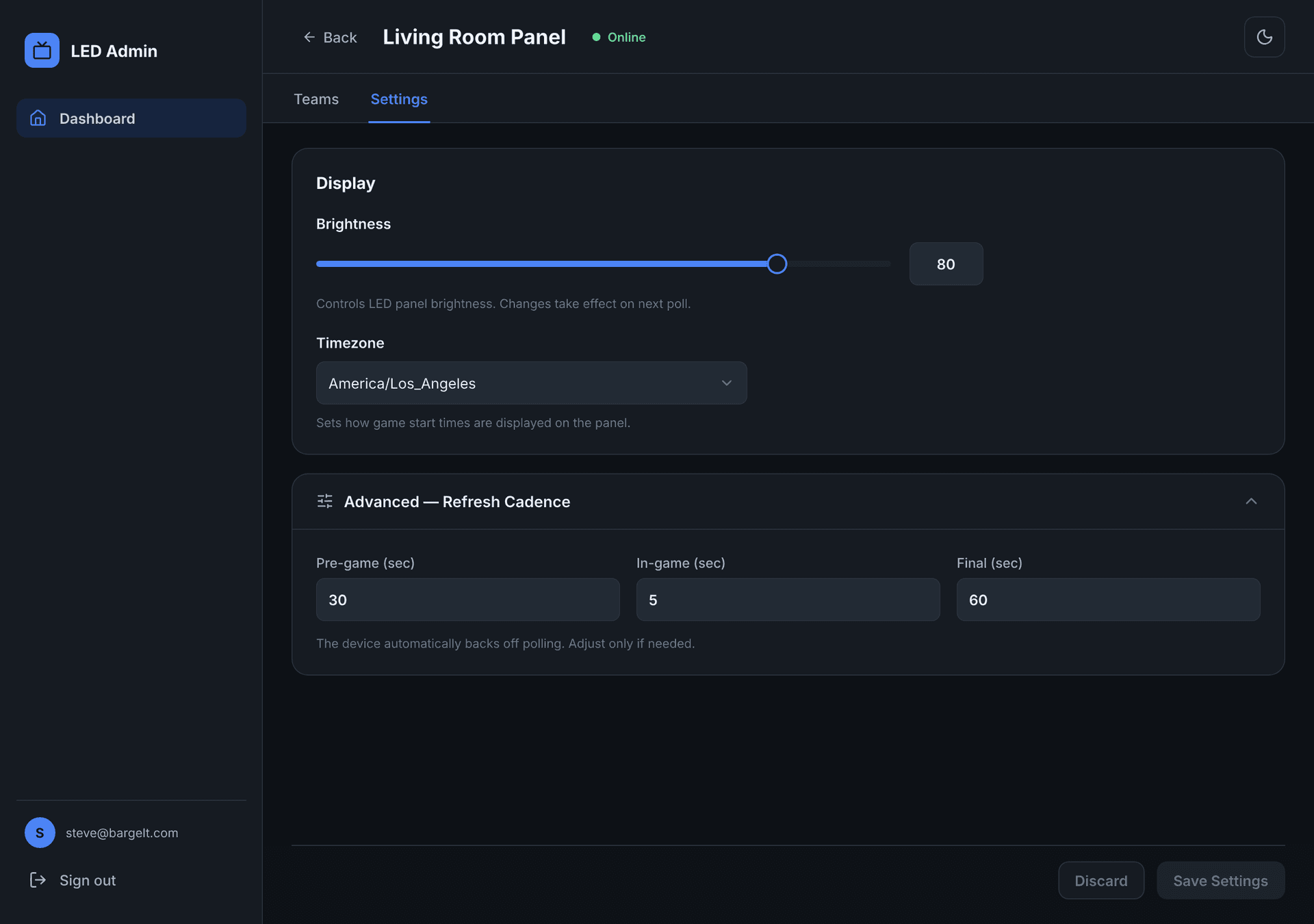
Task: Click the back arrow icon
Action: pyautogui.click(x=309, y=37)
